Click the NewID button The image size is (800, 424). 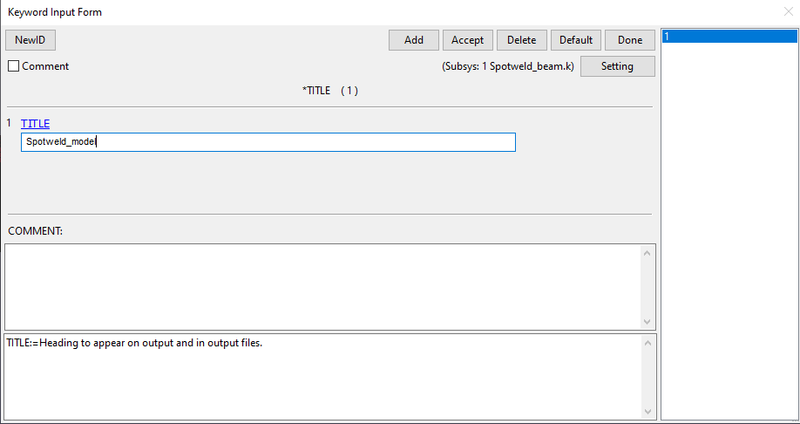click(x=30, y=40)
